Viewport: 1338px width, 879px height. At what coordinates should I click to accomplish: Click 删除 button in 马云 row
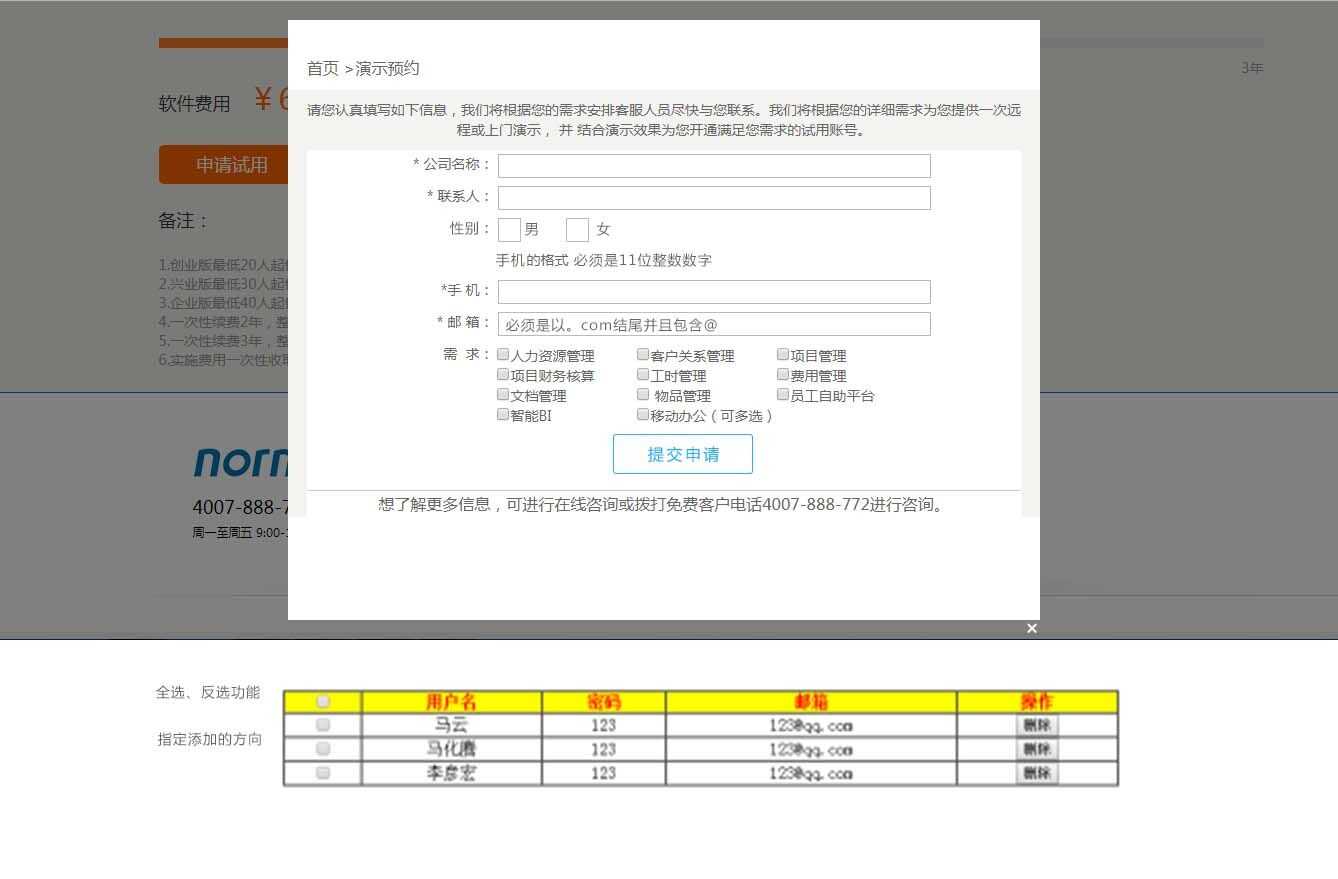pos(1037,725)
